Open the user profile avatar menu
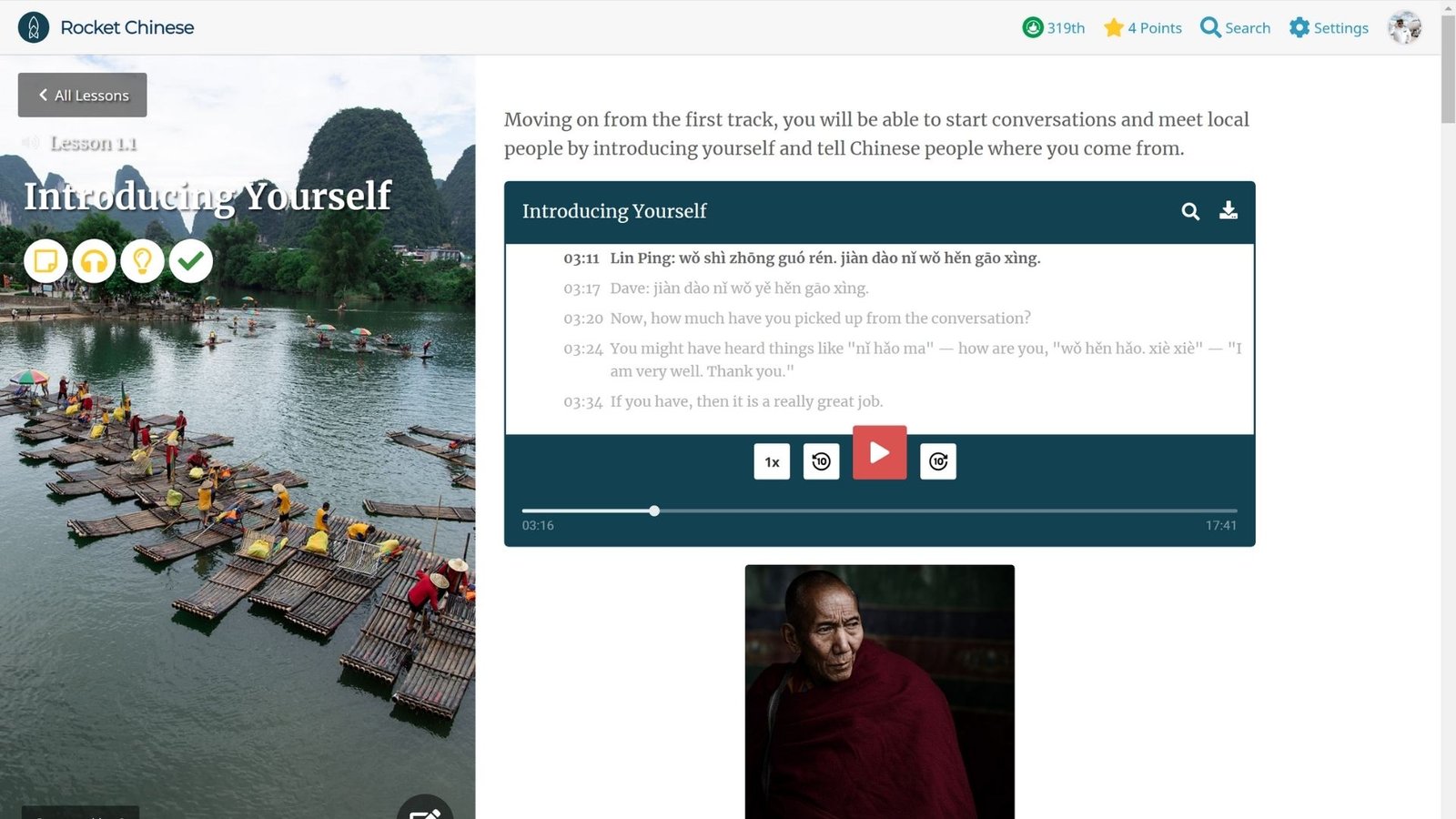The height and width of the screenshot is (819, 1456). pos(1404,27)
